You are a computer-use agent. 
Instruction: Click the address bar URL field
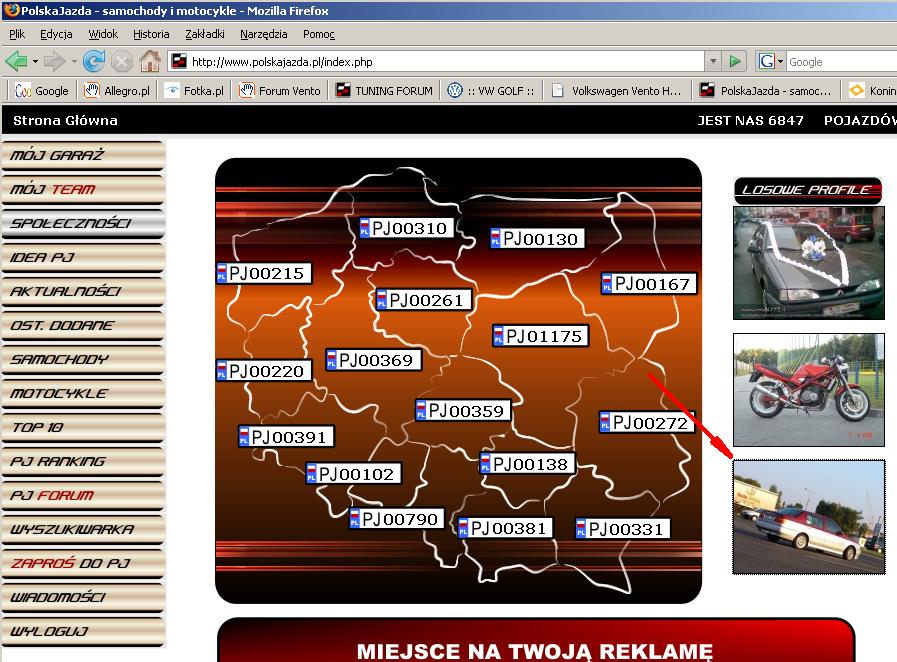click(x=440, y=61)
